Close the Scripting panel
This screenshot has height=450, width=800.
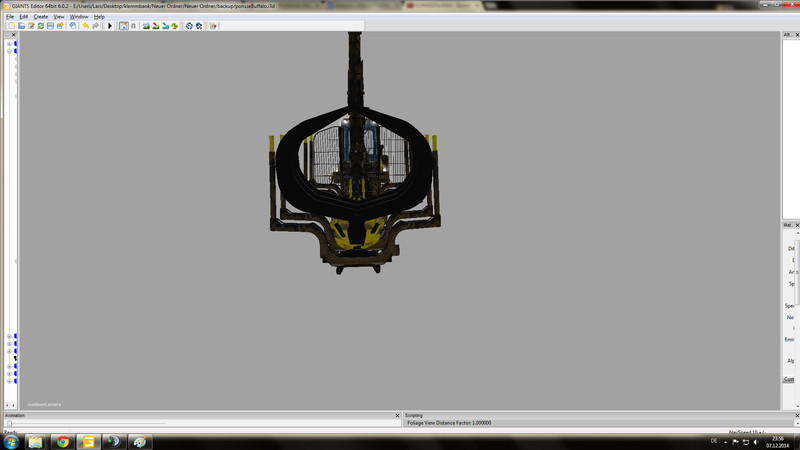tap(797, 416)
